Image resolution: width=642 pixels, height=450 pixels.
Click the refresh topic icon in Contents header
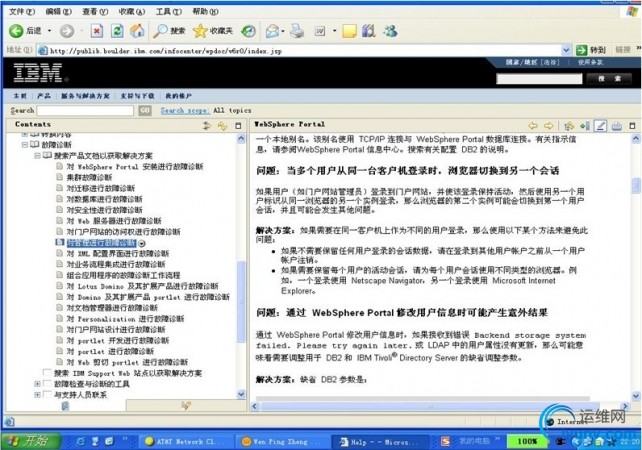[207, 126]
